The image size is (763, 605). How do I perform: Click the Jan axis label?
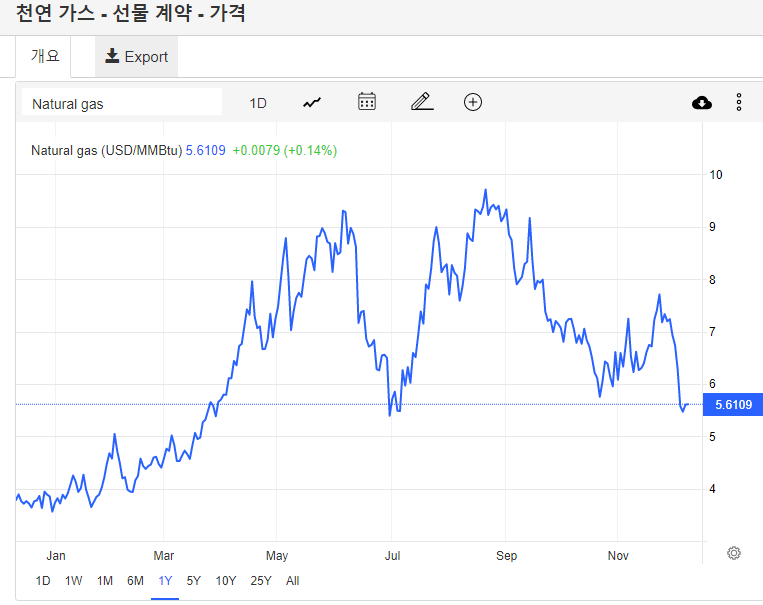(x=56, y=555)
